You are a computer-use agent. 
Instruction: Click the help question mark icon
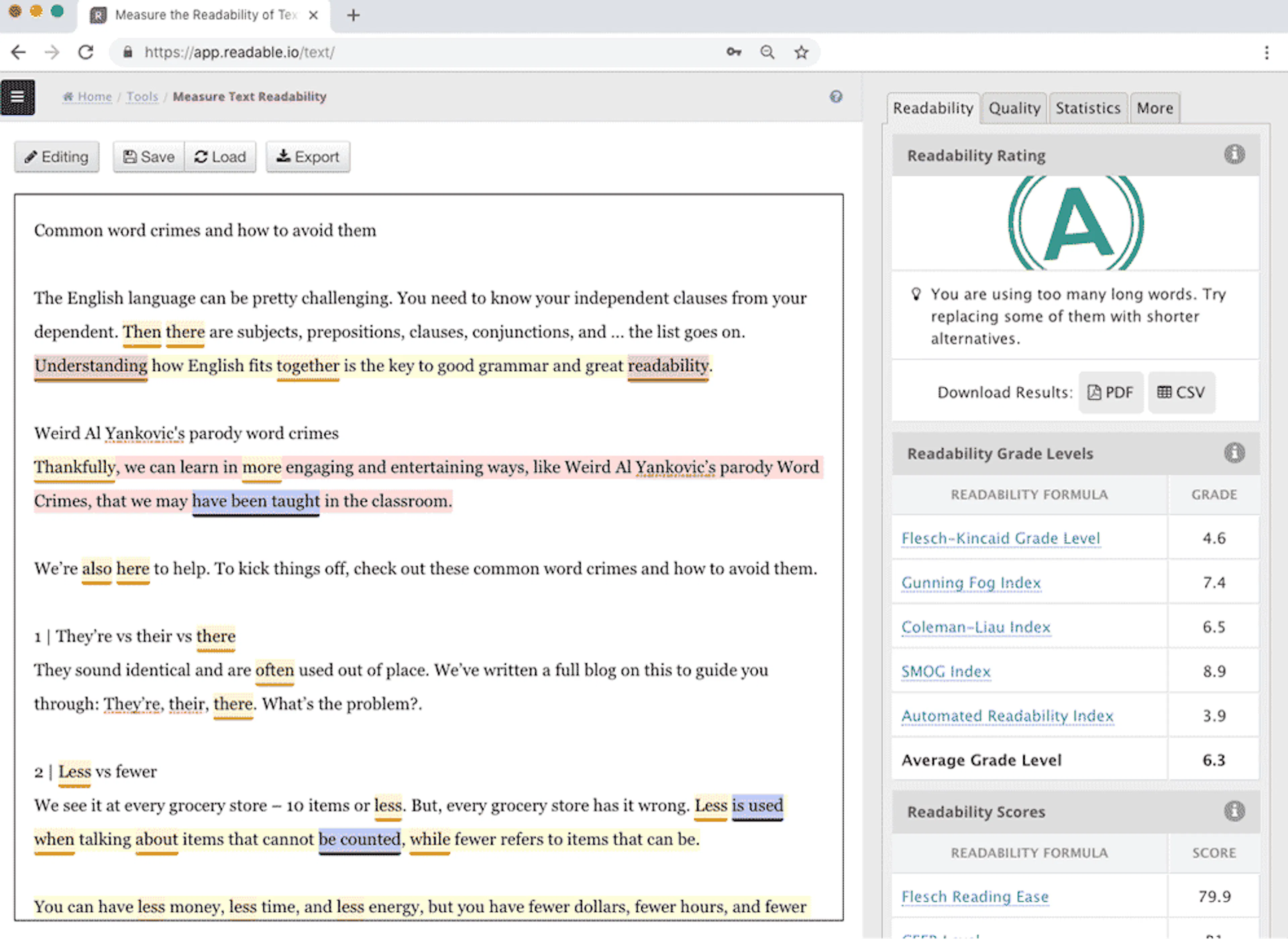pyautogui.click(x=836, y=96)
